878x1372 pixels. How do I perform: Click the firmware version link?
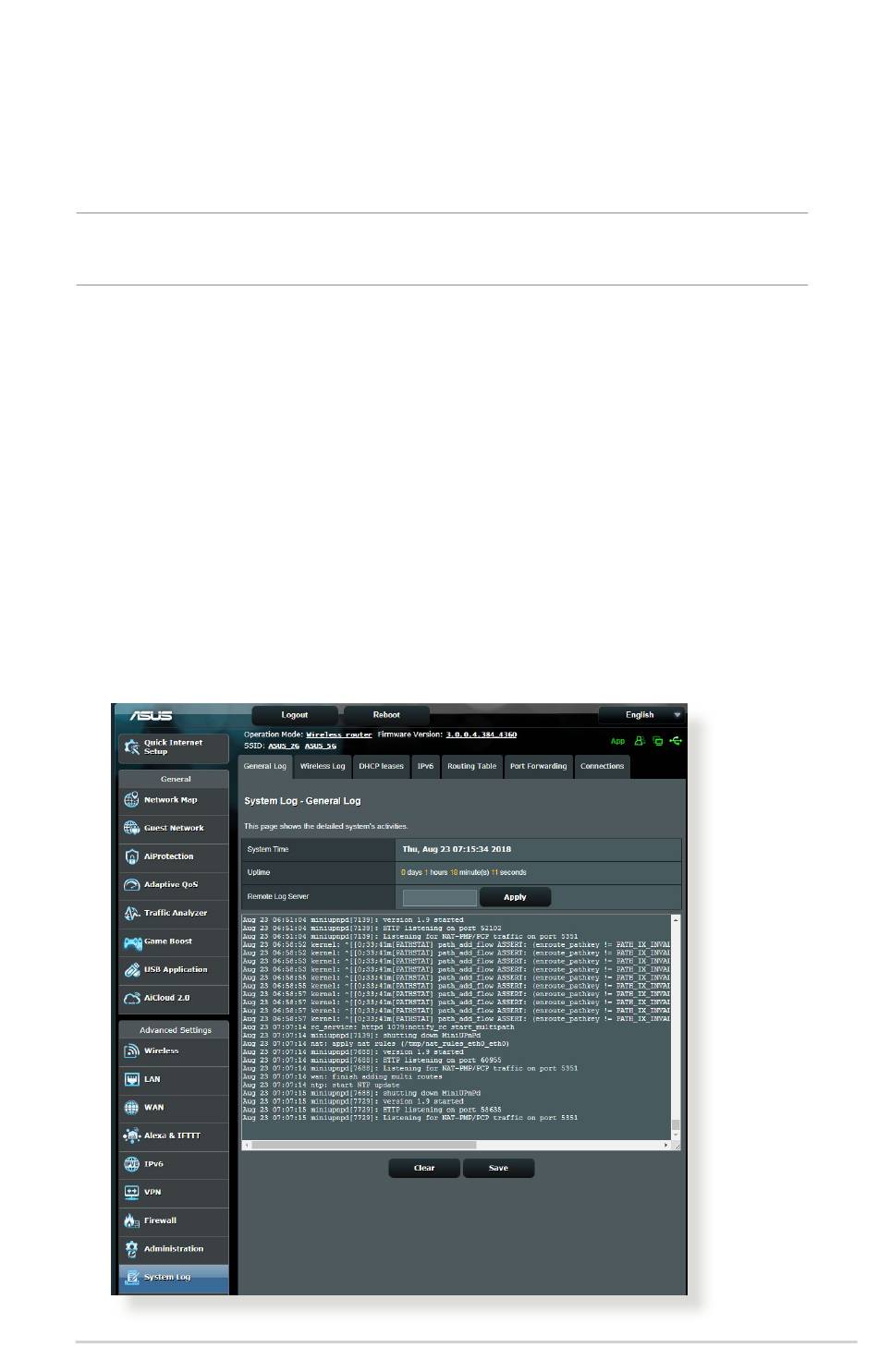point(481,735)
